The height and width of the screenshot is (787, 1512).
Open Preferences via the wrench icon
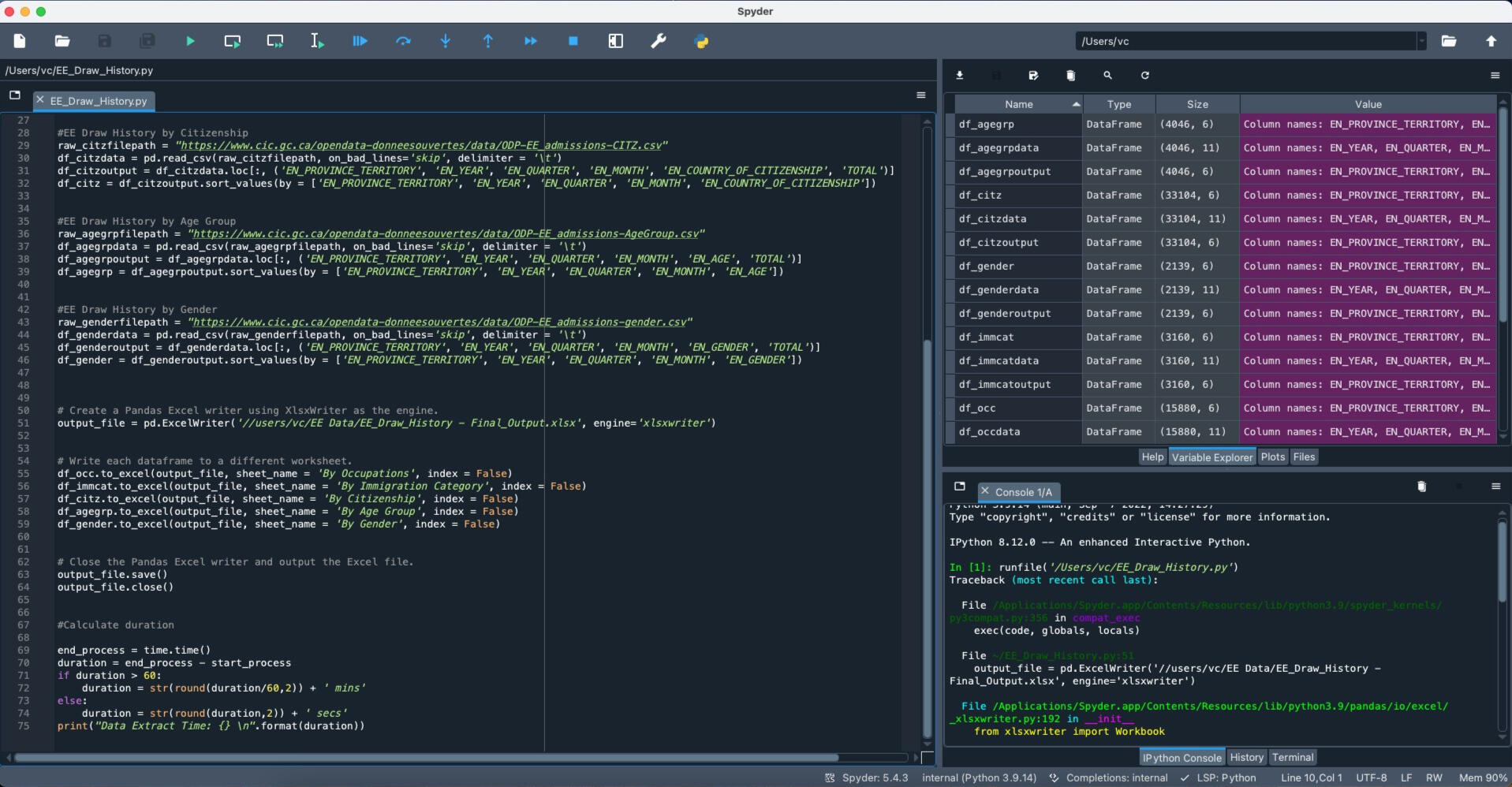point(659,41)
